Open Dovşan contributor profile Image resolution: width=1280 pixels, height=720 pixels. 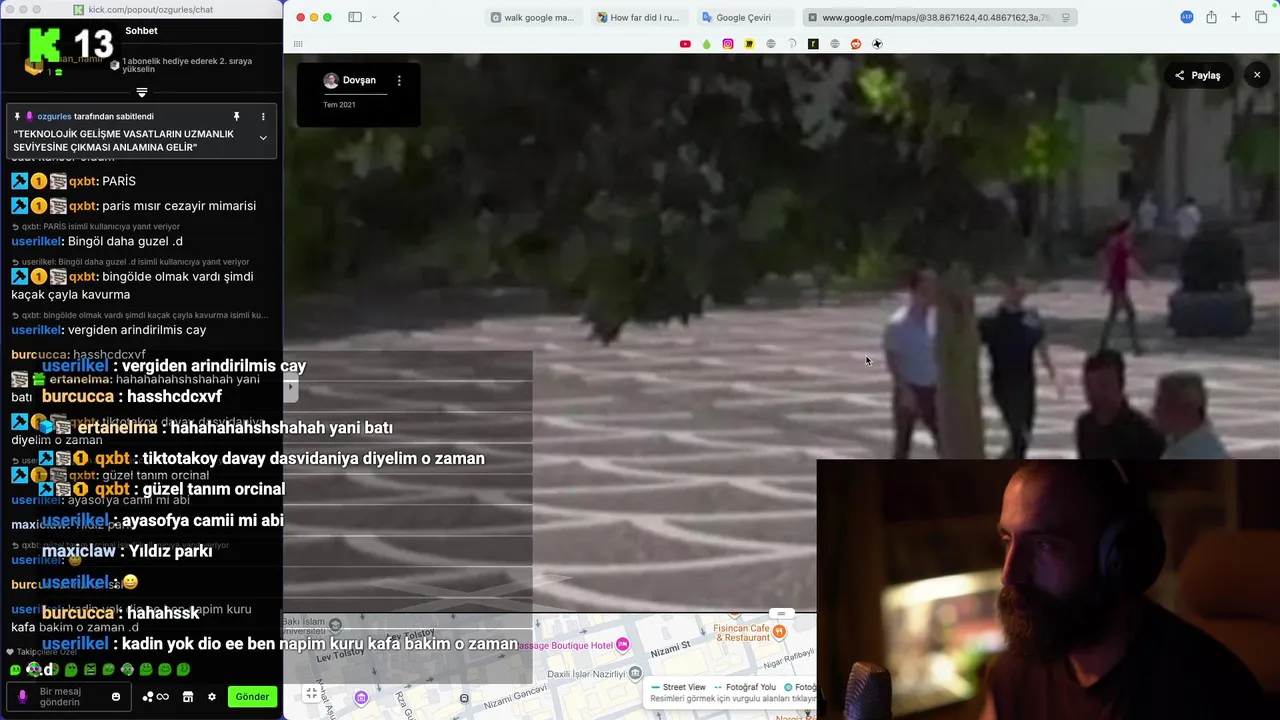(350, 81)
